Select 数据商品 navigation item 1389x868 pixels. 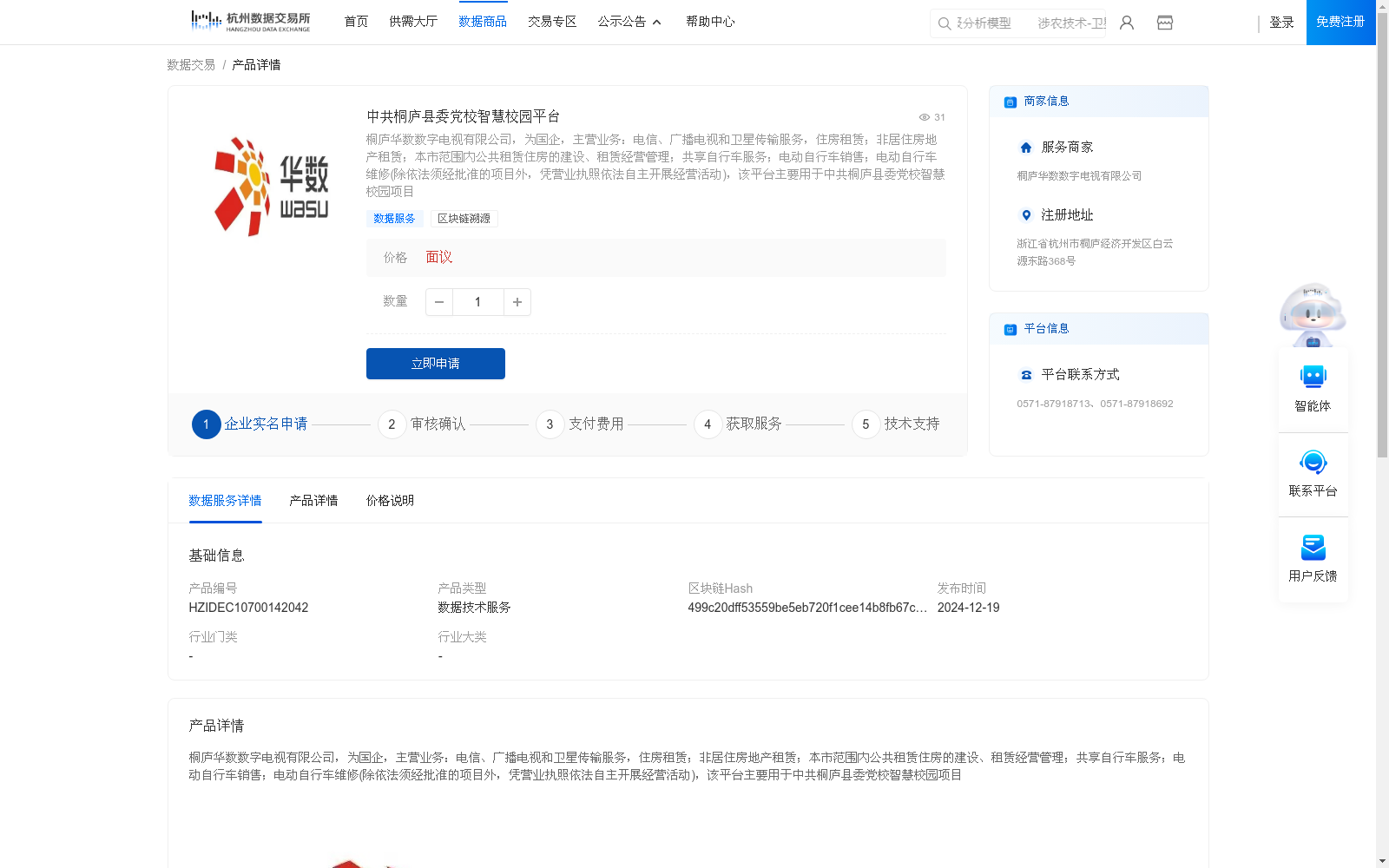click(x=483, y=22)
